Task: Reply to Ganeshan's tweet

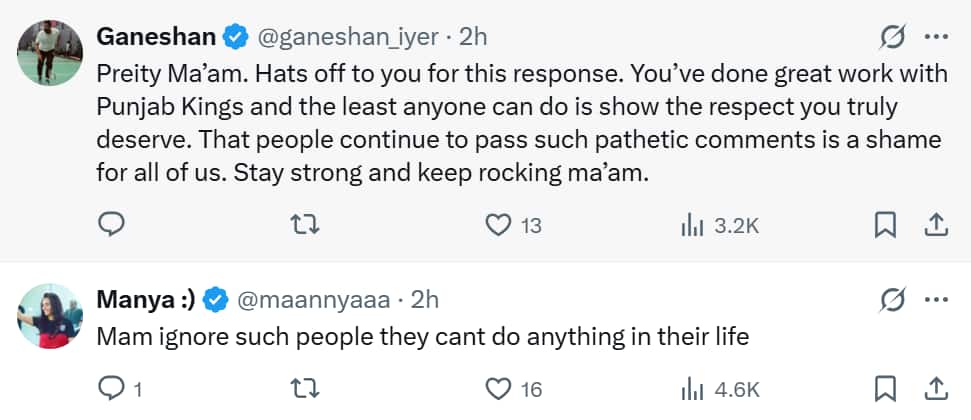Action: tap(110, 226)
